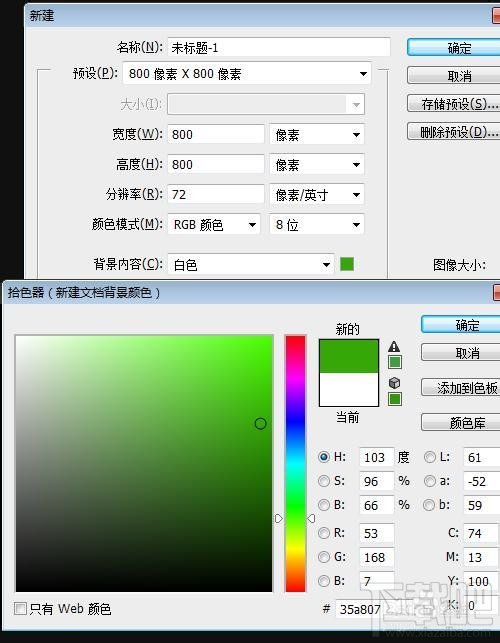Click the 颜色库 button
Image resolution: width=500 pixels, height=643 pixels.
[x=461, y=422]
